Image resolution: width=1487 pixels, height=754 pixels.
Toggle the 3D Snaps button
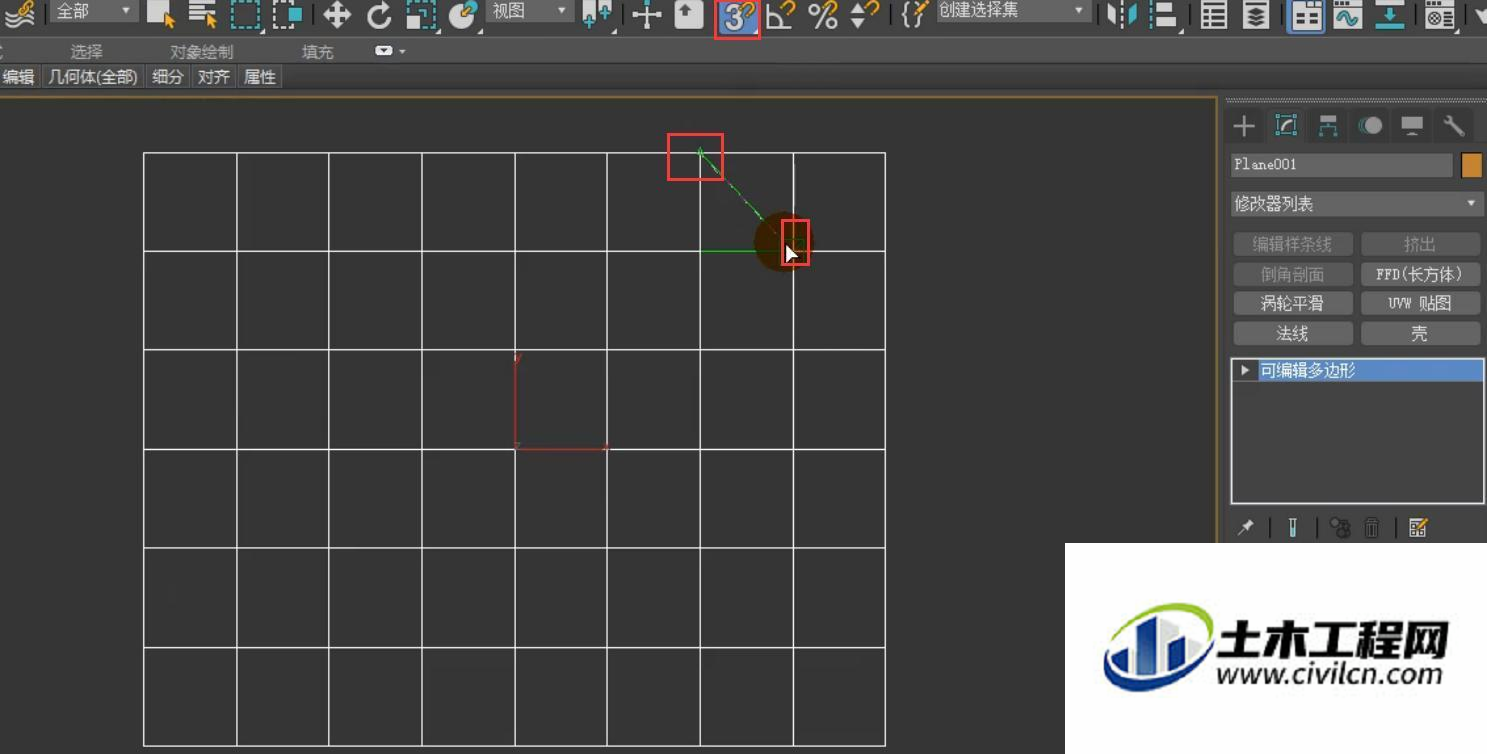(x=737, y=16)
